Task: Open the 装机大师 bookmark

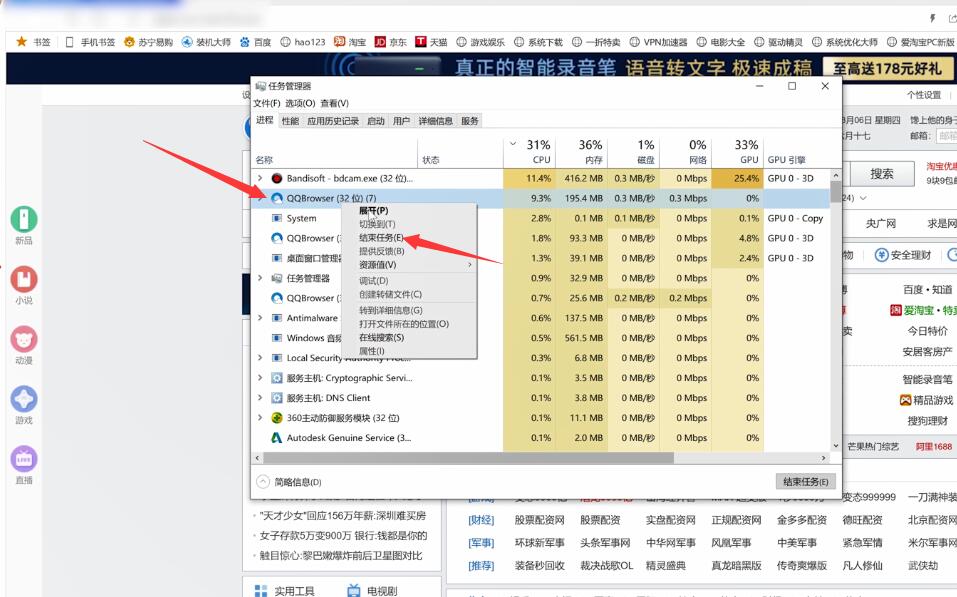Action: (206, 42)
